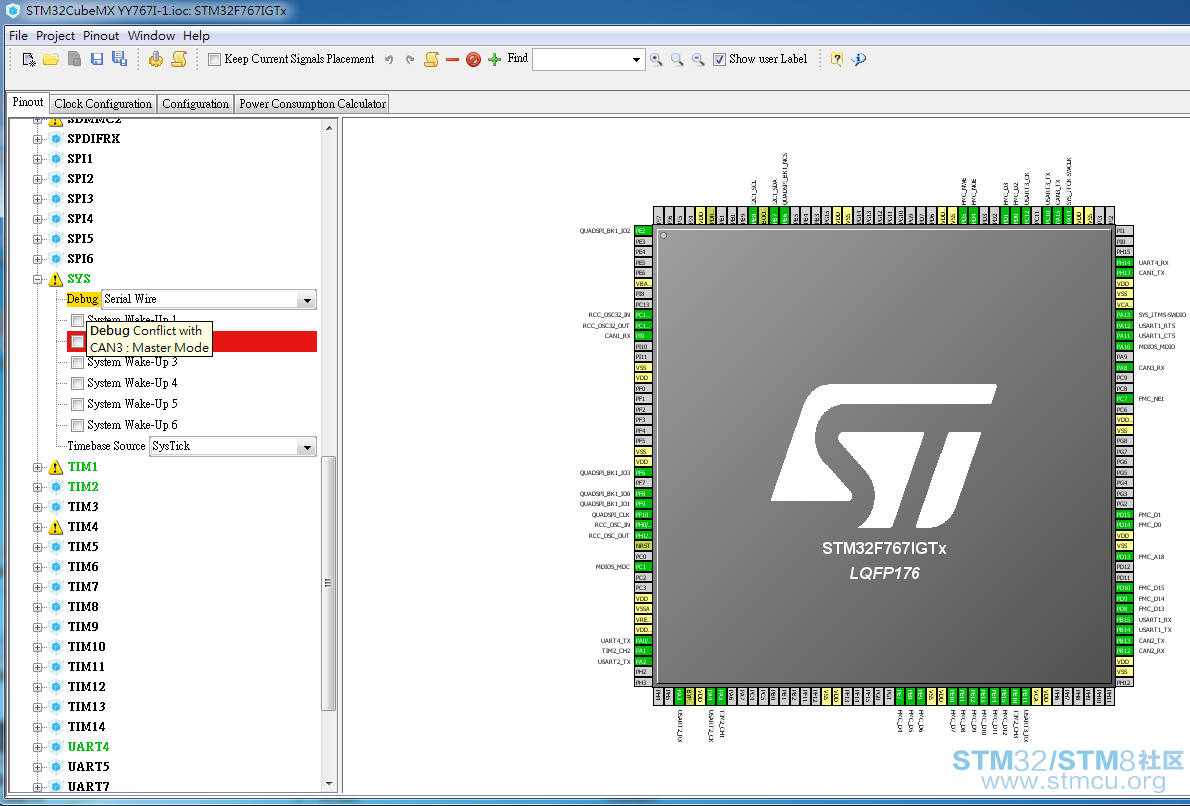Open the Debug Serial Wire dropdown
The width and height of the screenshot is (1190, 806).
307,300
